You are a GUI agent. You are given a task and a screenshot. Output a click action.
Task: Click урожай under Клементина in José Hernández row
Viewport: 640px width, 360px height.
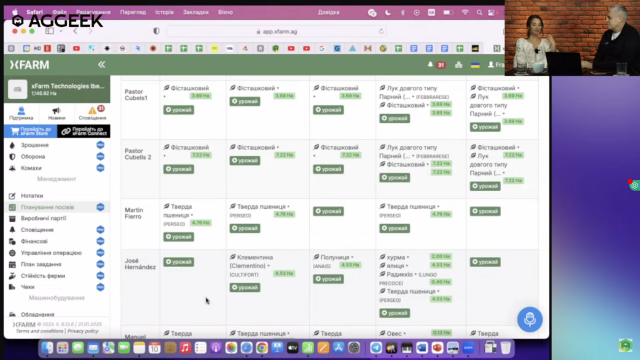(245, 287)
